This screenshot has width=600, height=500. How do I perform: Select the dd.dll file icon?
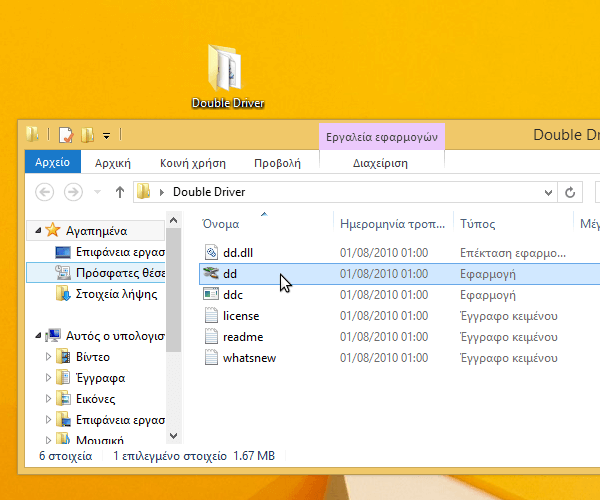point(211,252)
